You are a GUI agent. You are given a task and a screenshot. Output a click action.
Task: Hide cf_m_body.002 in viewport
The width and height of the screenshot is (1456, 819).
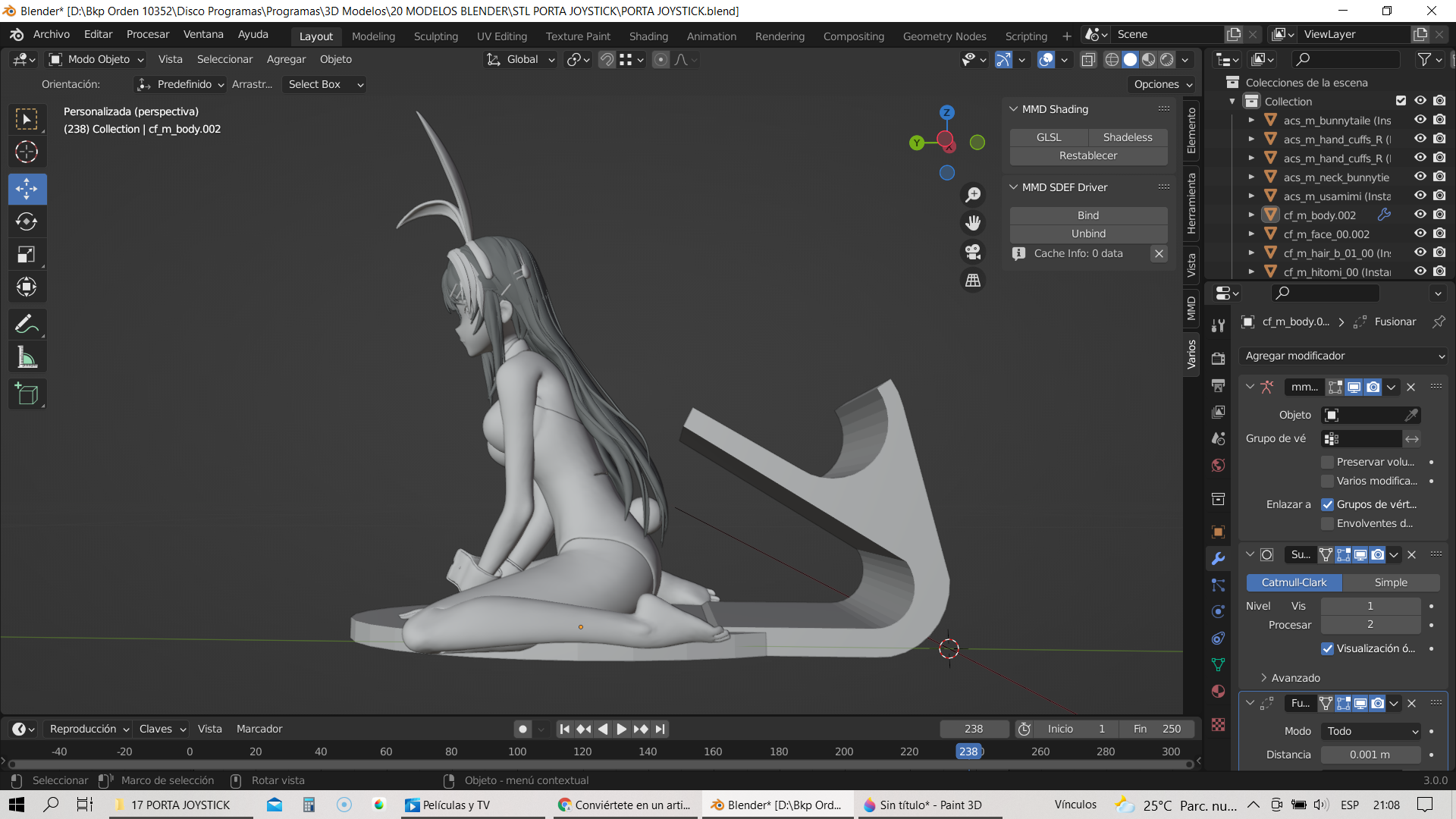tap(1420, 215)
